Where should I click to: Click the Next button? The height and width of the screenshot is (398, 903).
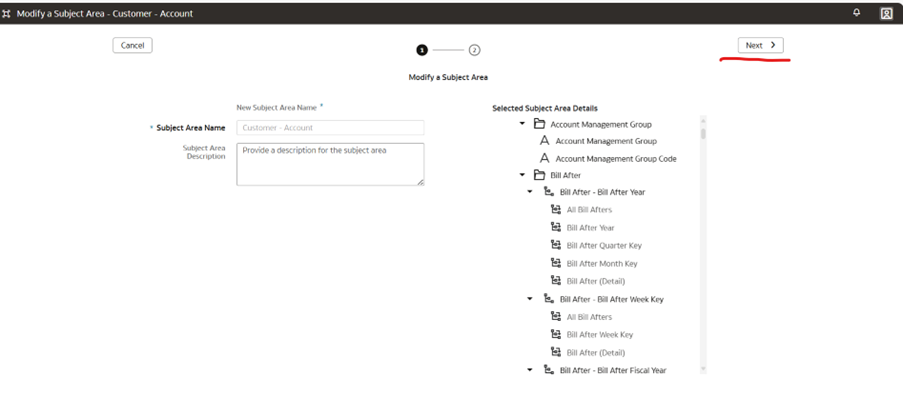point(761,46)
